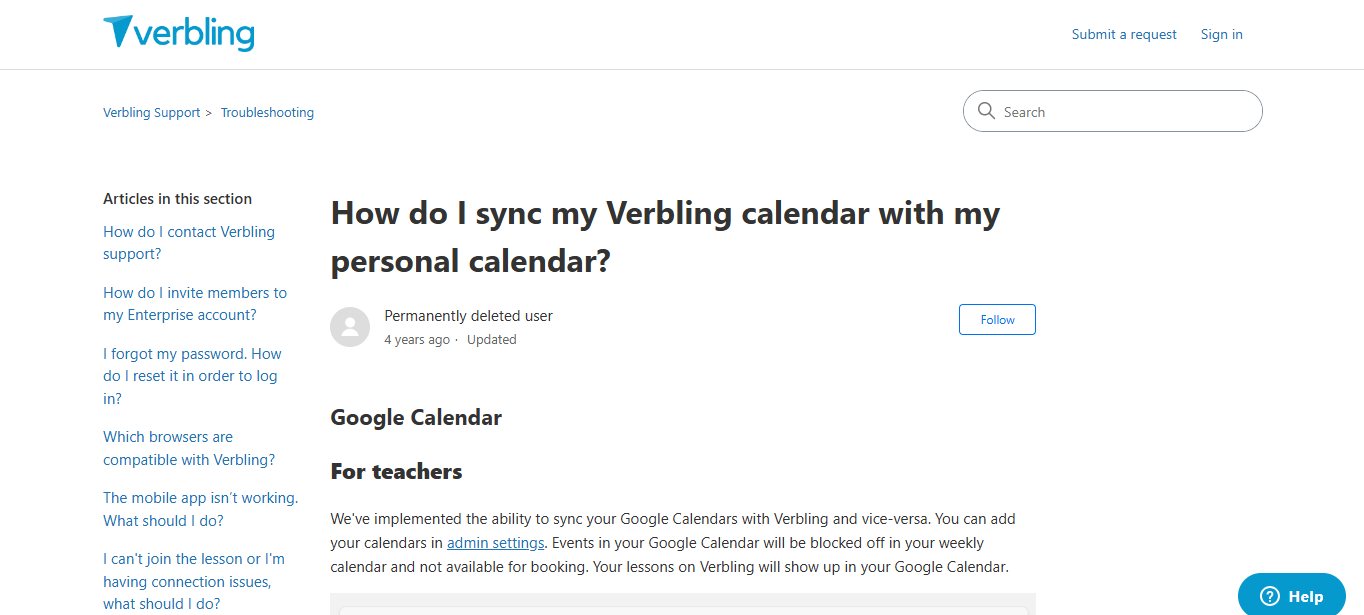This screenshot has height=615, width=1364.
Task: Open the compatible browsers article
Action: point(188,447)
